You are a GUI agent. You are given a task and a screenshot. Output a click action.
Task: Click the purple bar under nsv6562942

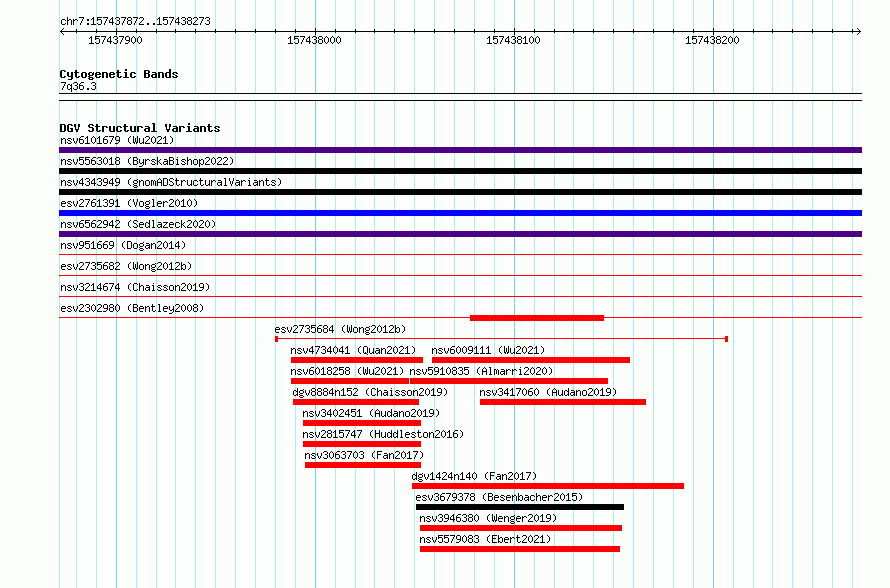pos(460,234)
